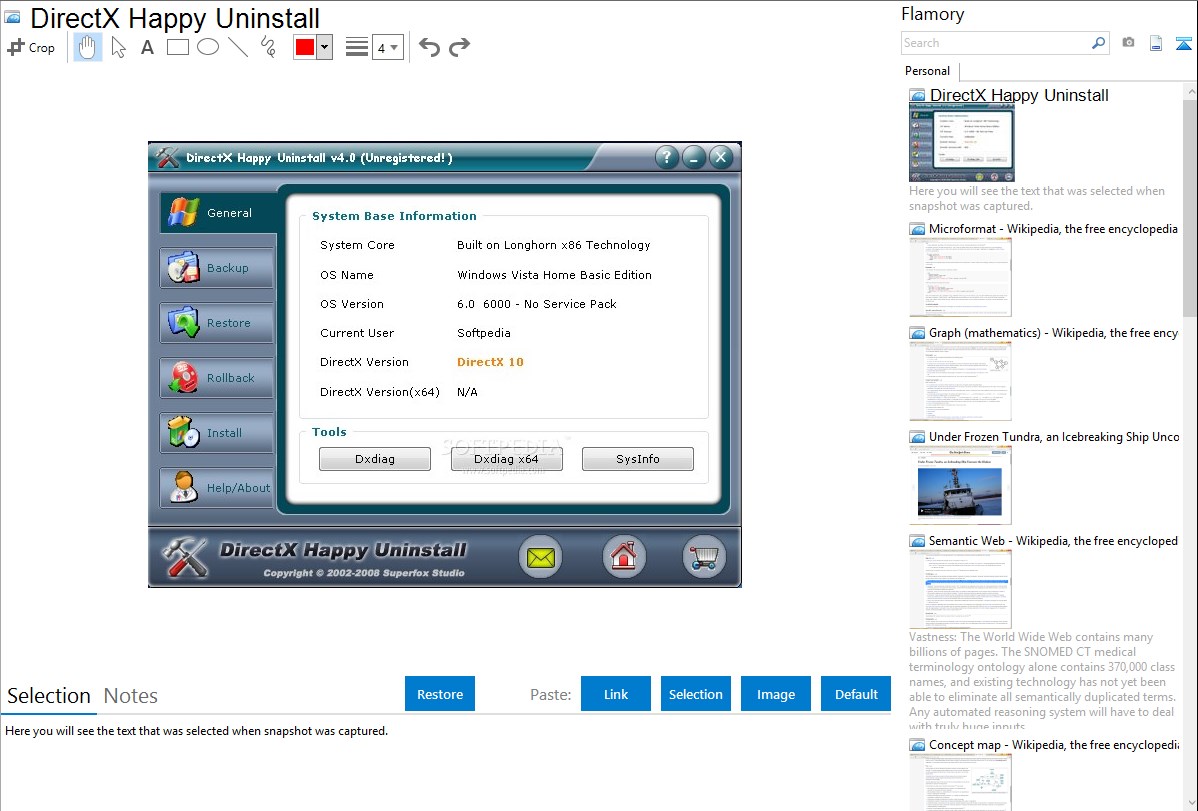Open the Help/About section

click(217, 488)
